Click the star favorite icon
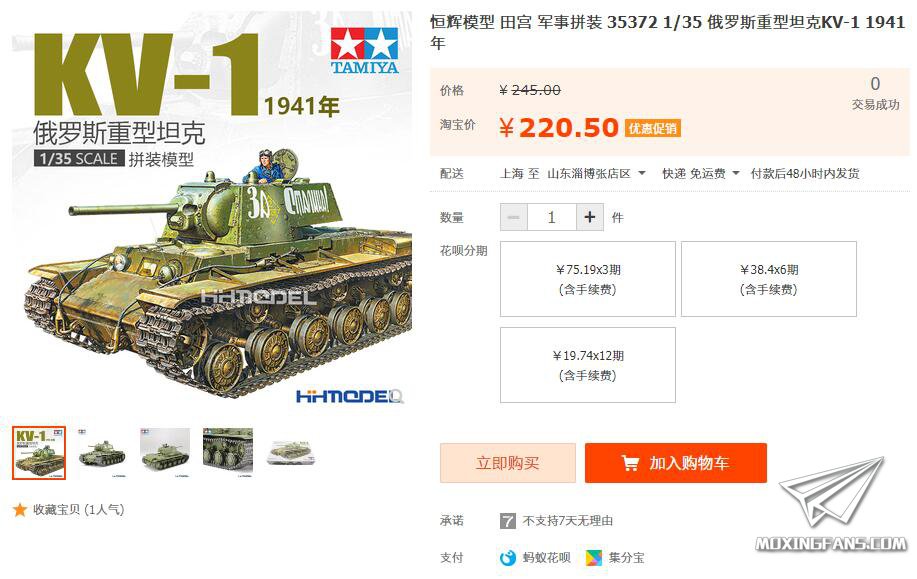 20,510
